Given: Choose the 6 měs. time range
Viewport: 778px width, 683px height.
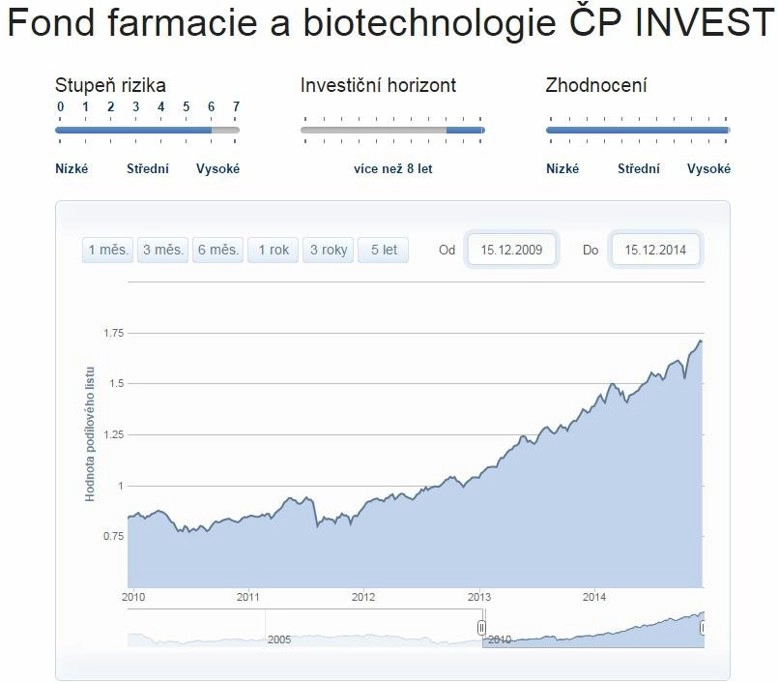Looking at the screenshot, I should tap(218, 250).
